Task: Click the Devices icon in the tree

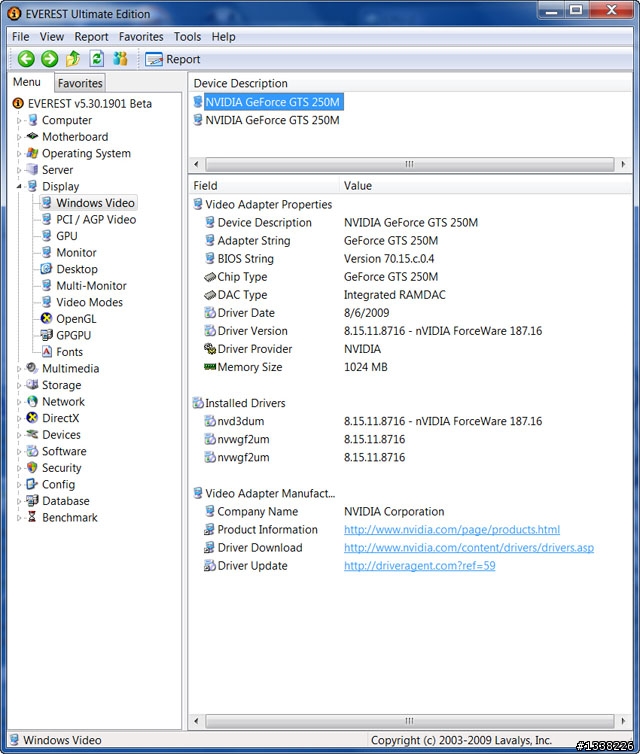Action: click(x=32, y=434)
